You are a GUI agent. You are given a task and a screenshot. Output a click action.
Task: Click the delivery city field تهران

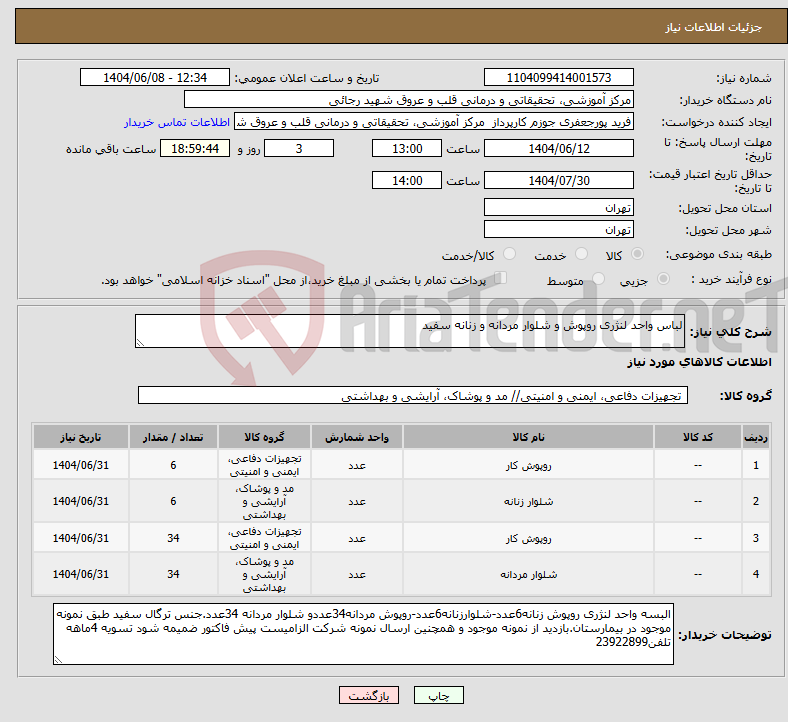point(559,229)
